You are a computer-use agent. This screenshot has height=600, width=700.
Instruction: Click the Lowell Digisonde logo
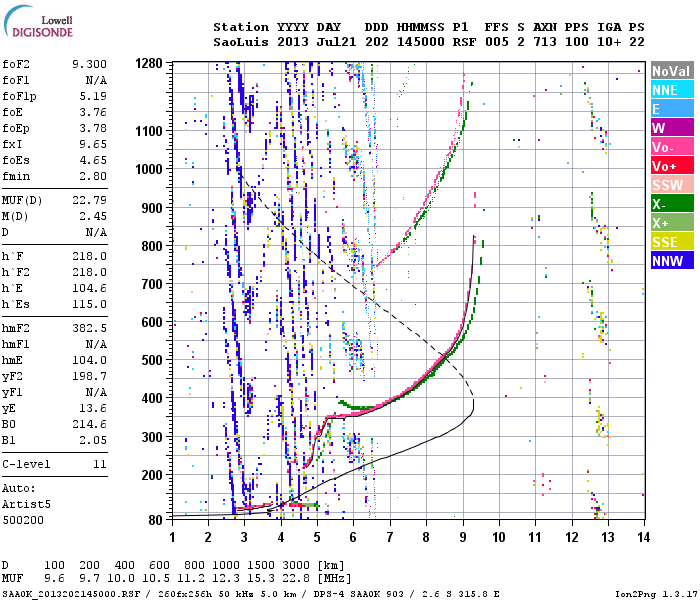(x=38, y=21)
